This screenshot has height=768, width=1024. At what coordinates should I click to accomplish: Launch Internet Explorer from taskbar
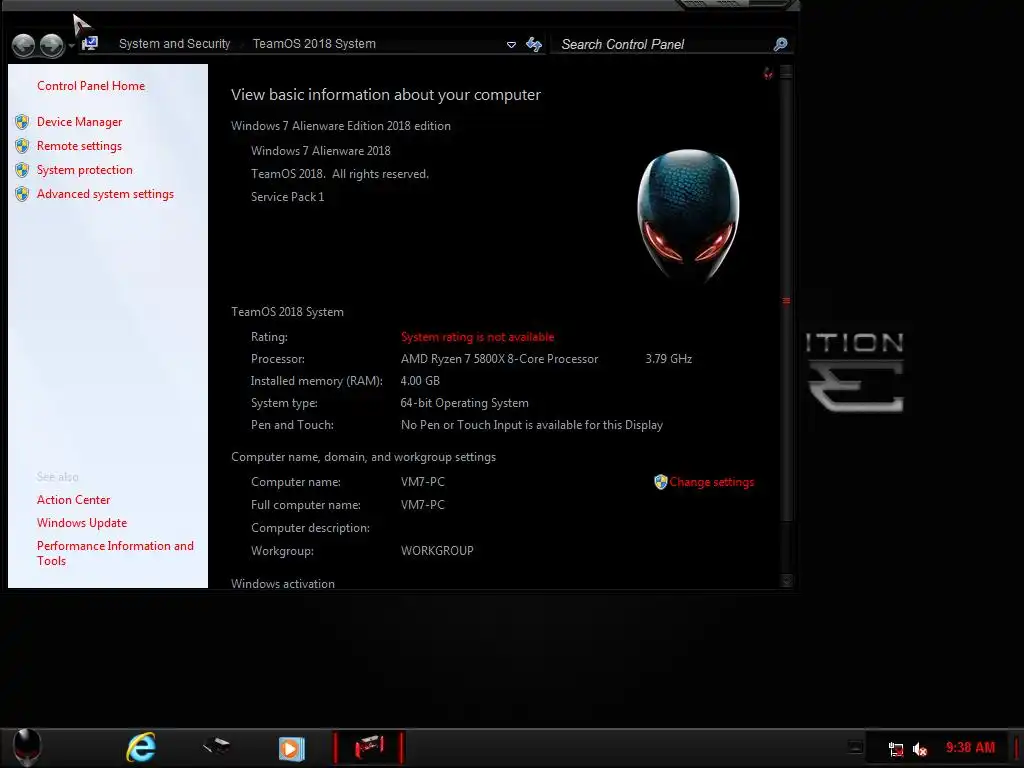coord(141,748)
